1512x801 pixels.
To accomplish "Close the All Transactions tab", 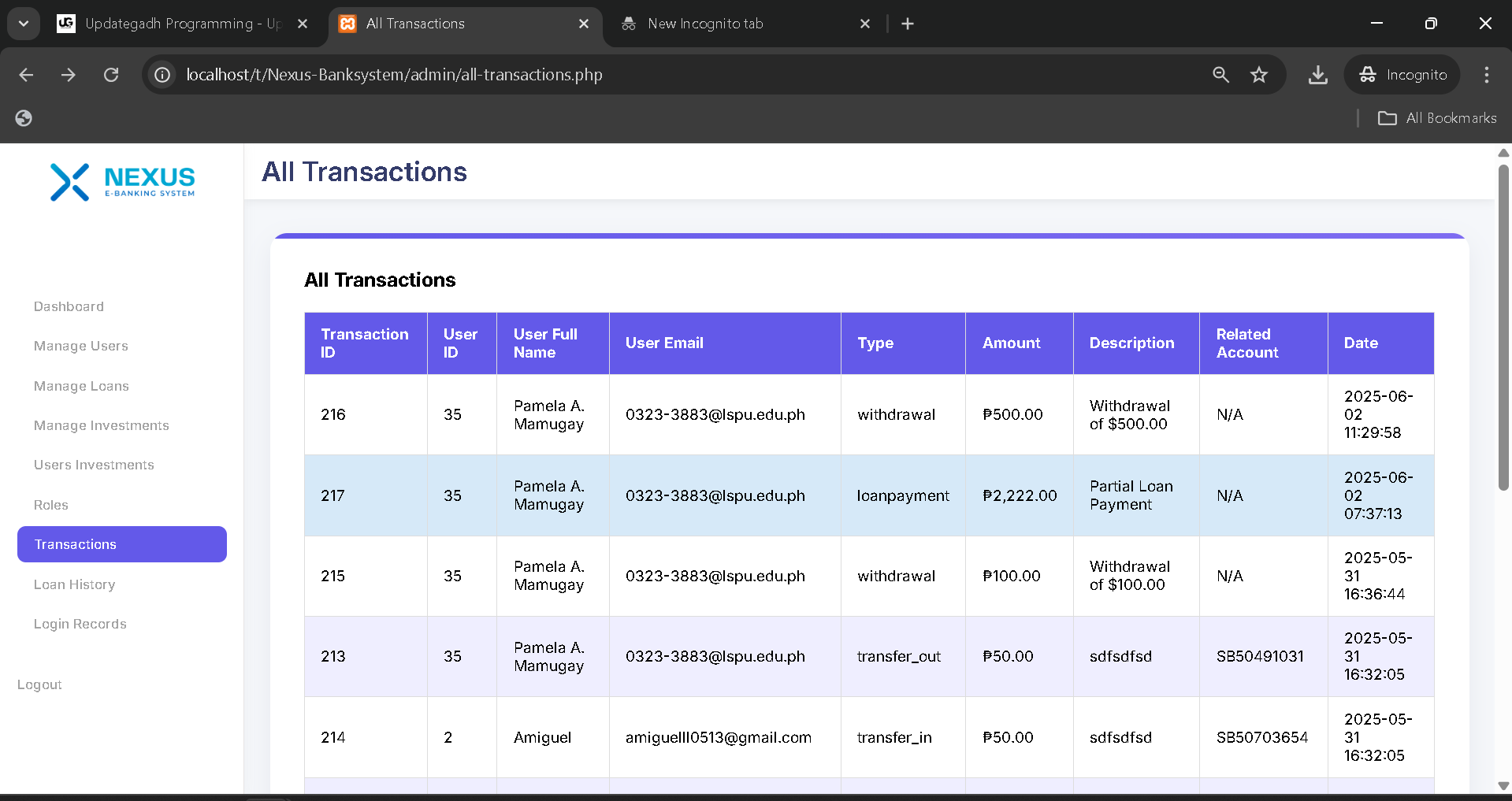I will 584,24.
